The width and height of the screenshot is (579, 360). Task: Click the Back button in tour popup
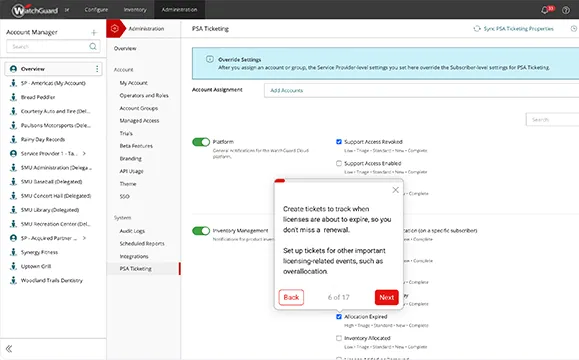coord(291,297)
